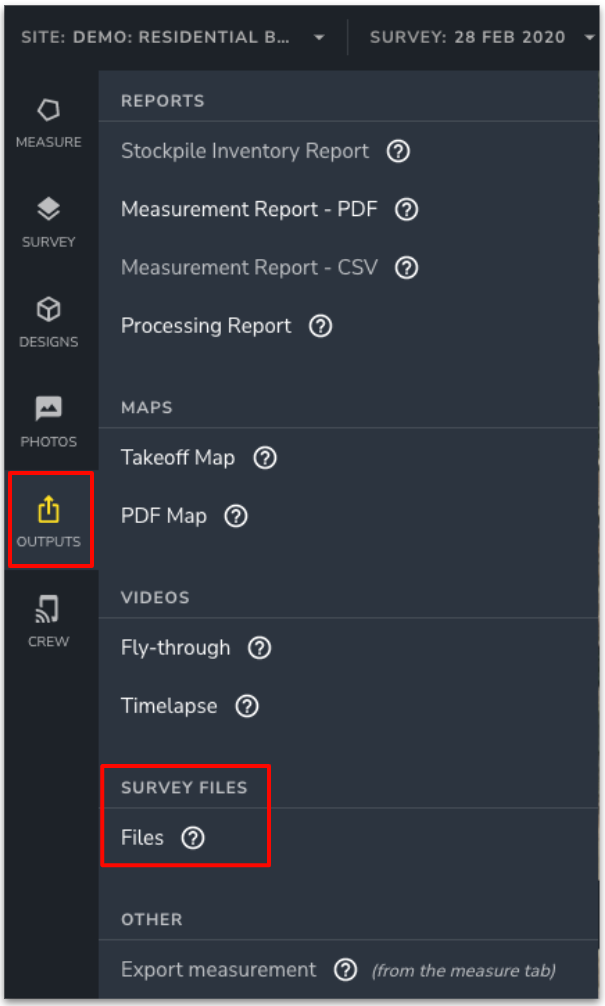Click the Takeoff Map help icon

(264, 457)
